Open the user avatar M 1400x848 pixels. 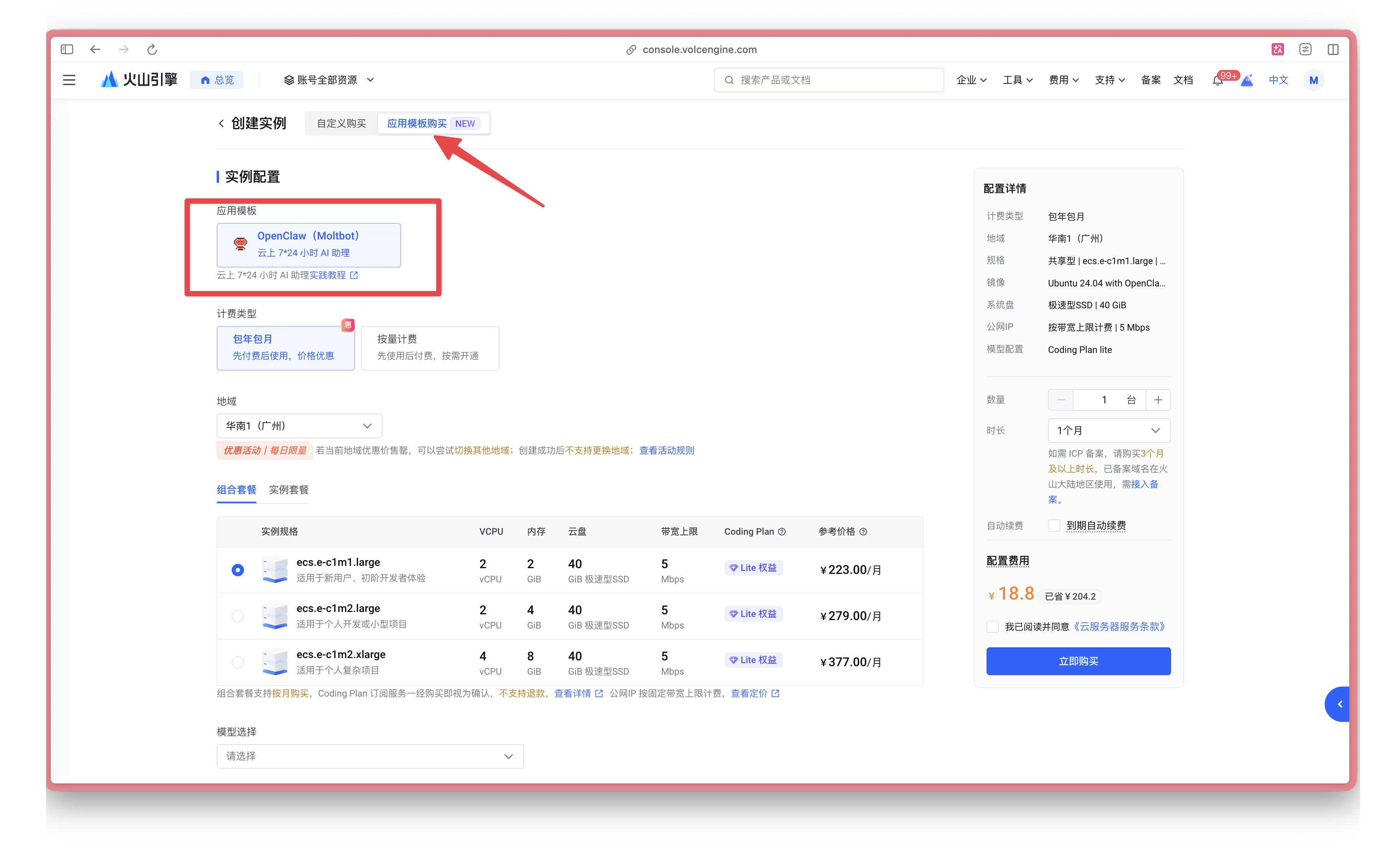pos(1313,80)
